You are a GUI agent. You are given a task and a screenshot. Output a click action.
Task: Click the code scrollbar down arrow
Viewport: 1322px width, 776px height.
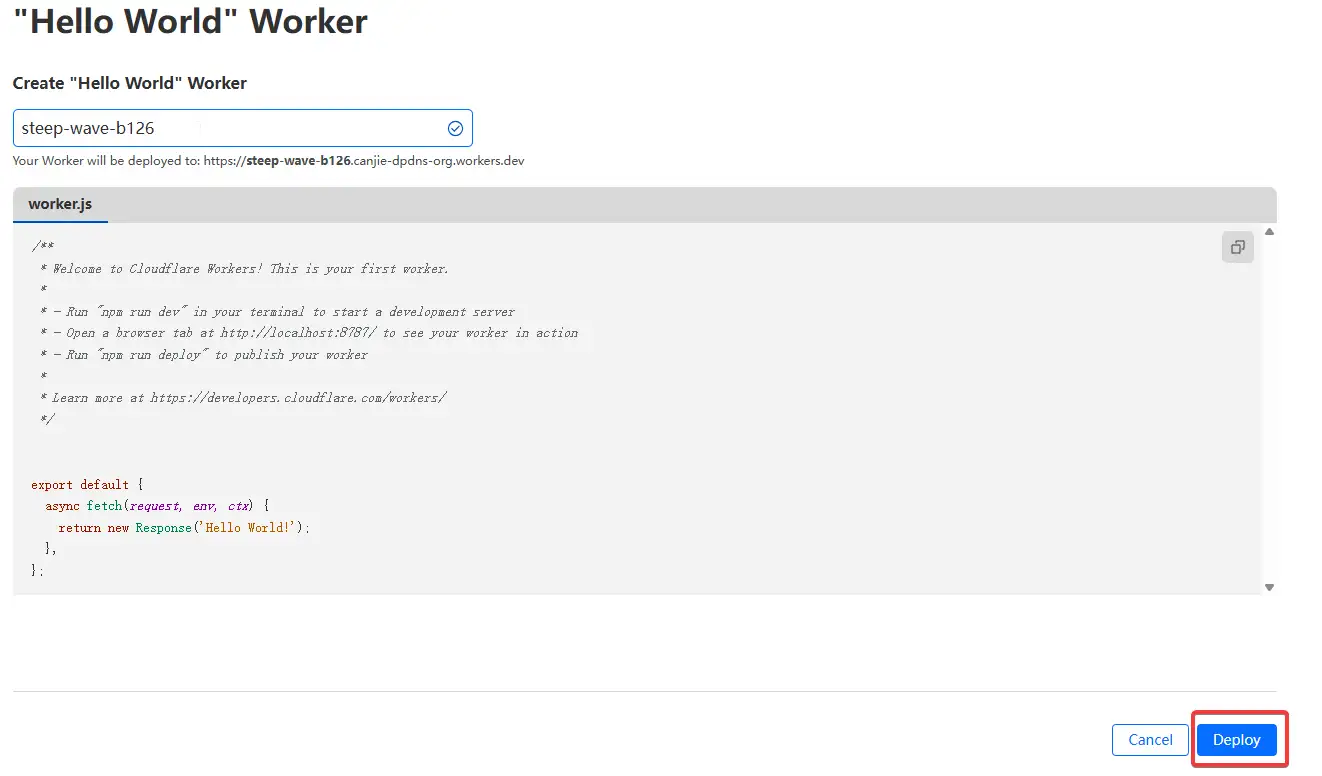click(x=1269, y=588)
